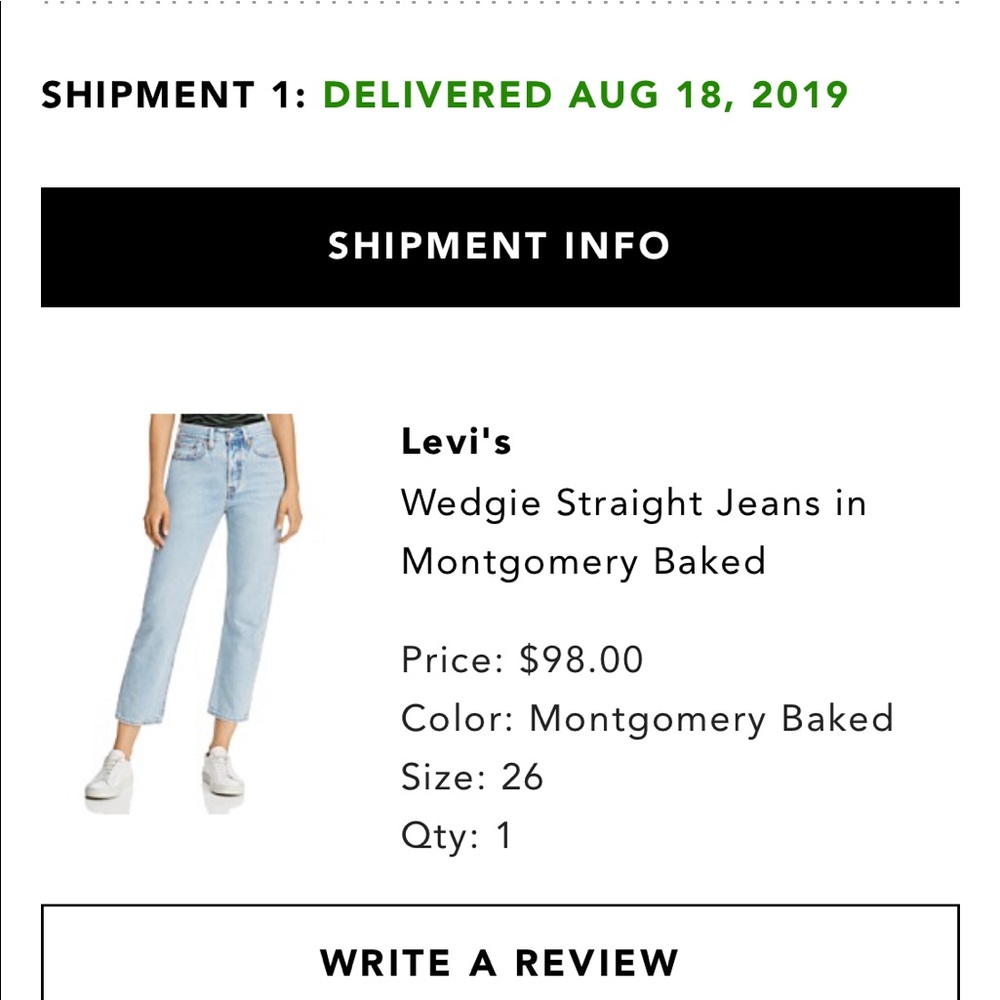1000x1000 pixels.
Task: Tap the dotted divider at the top
Action: [x=500, y=10]
